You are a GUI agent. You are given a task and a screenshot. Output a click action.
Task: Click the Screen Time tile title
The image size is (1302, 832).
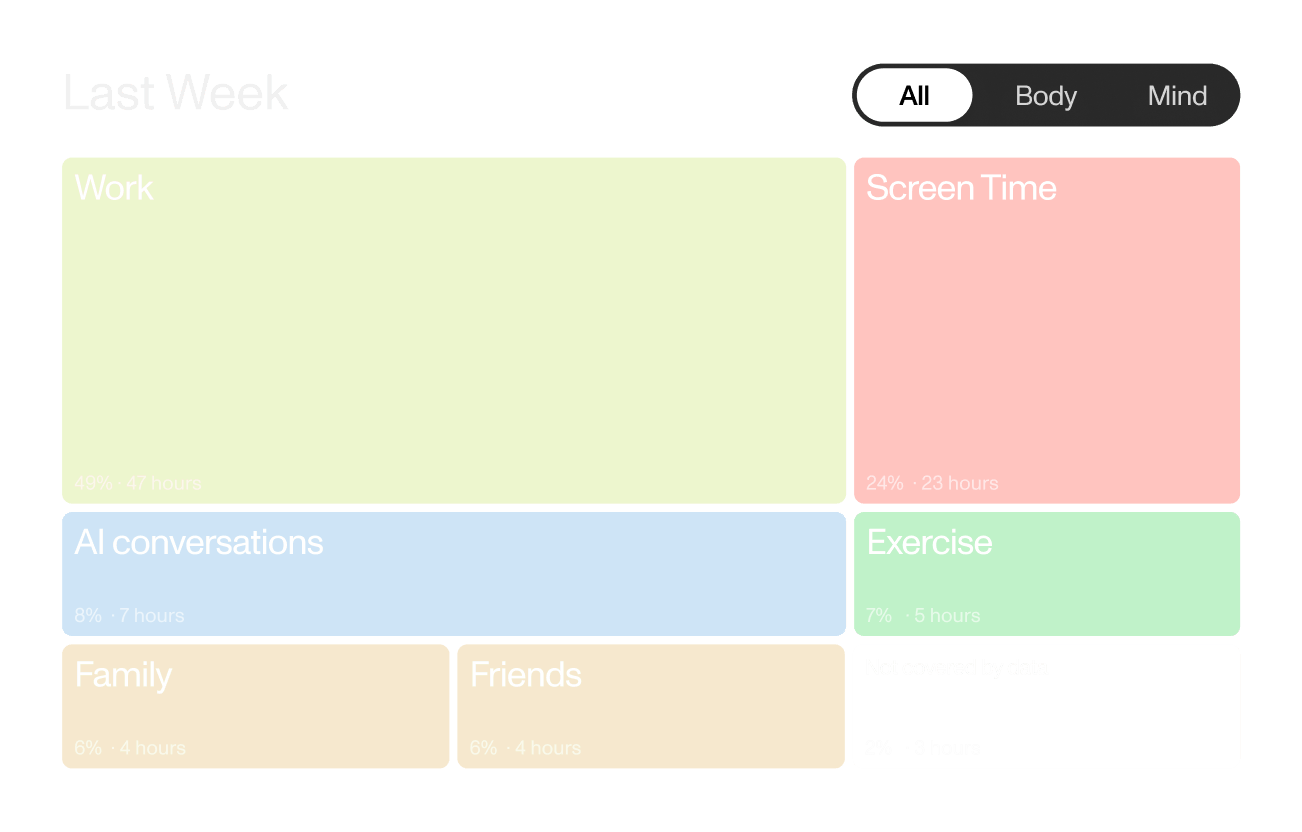[x=961, y=188]
